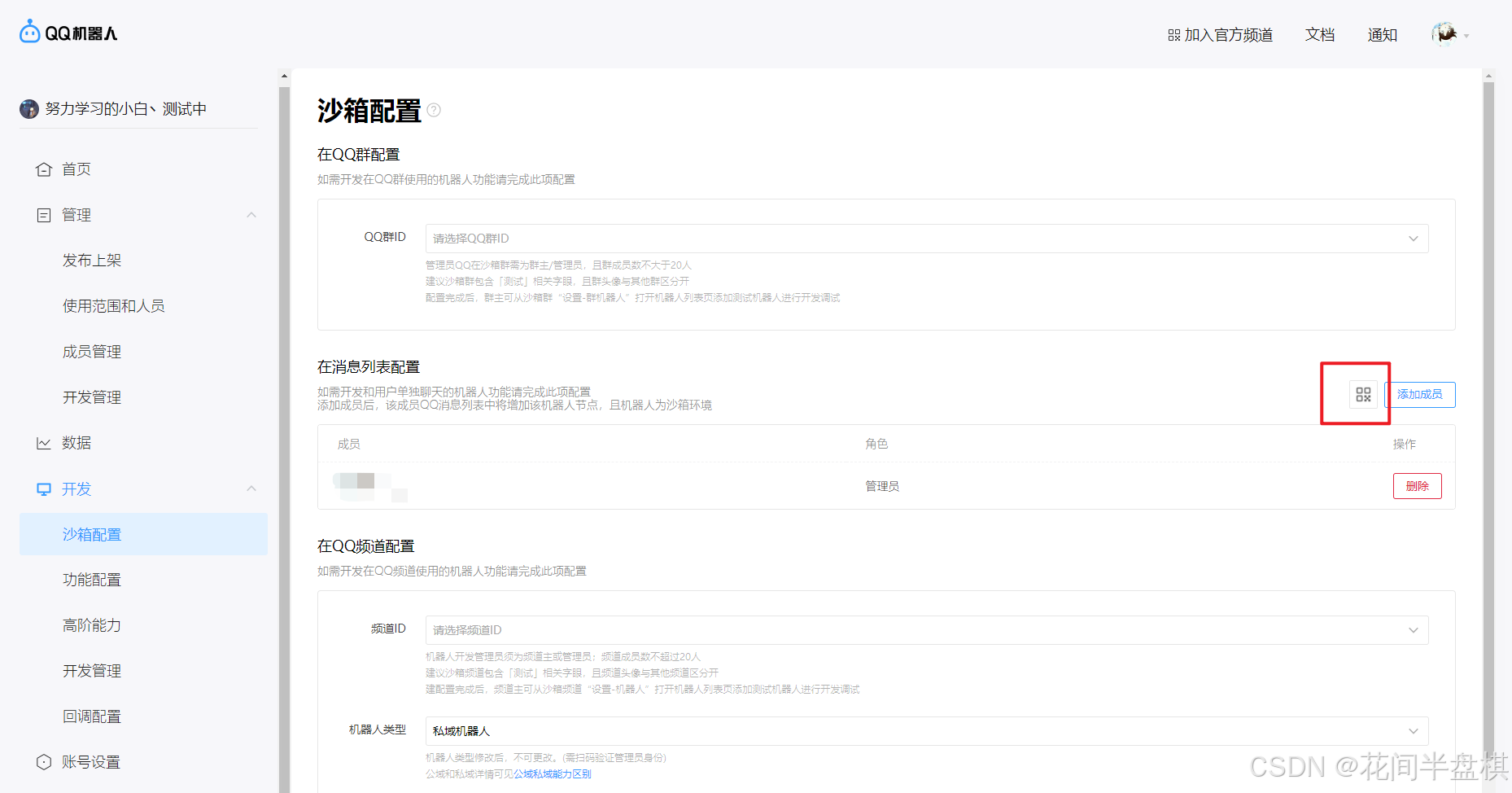This screenshot has height=793, width=1512.
Task: Click the 操作 column header
Action: coord(1405,444)
